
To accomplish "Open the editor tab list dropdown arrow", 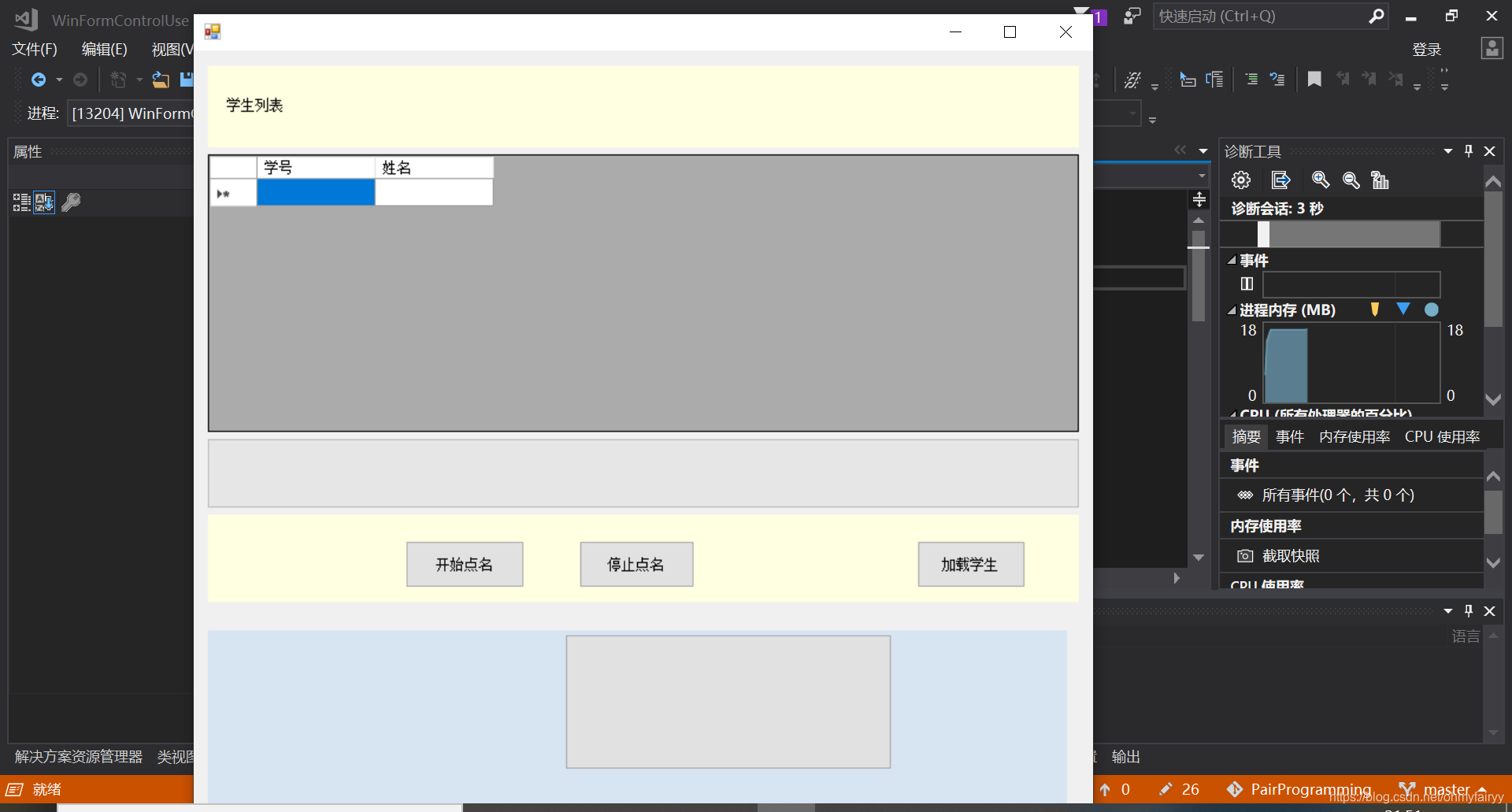I will [1203, 150].
